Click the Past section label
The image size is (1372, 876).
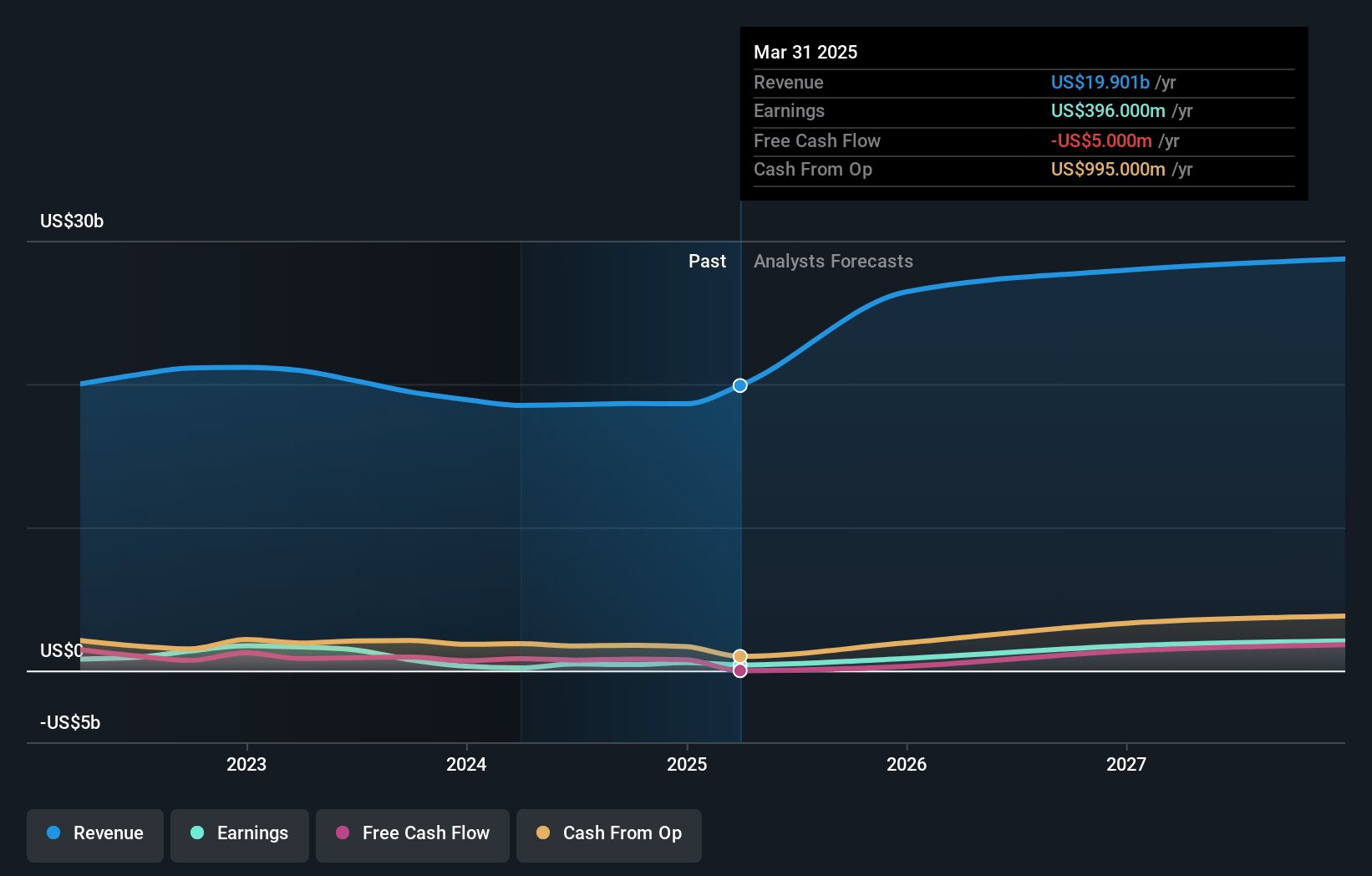click(707, 262)
